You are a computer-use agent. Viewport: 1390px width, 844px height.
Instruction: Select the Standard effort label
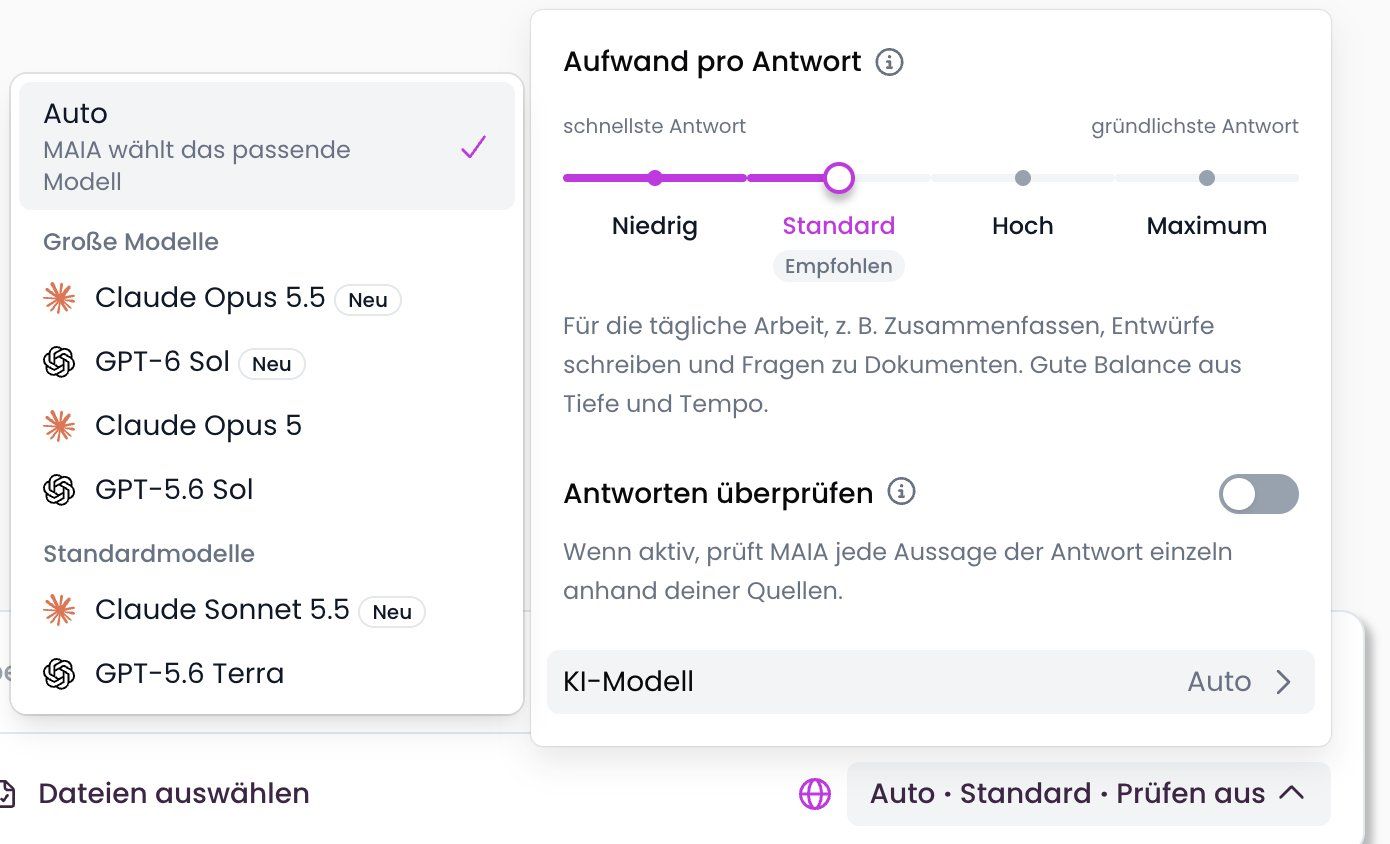tap(839, 226)
